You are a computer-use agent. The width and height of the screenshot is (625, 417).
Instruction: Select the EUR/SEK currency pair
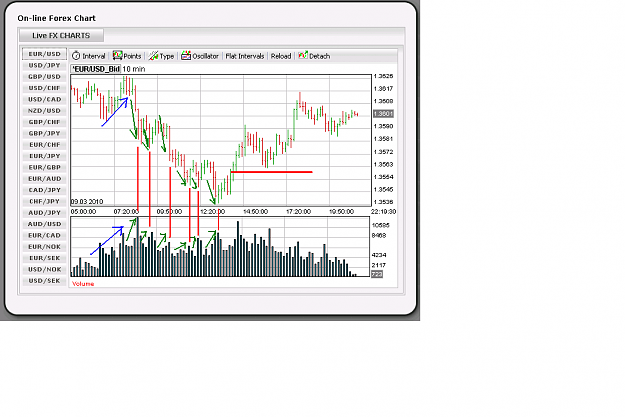click(x=45, y=258)
